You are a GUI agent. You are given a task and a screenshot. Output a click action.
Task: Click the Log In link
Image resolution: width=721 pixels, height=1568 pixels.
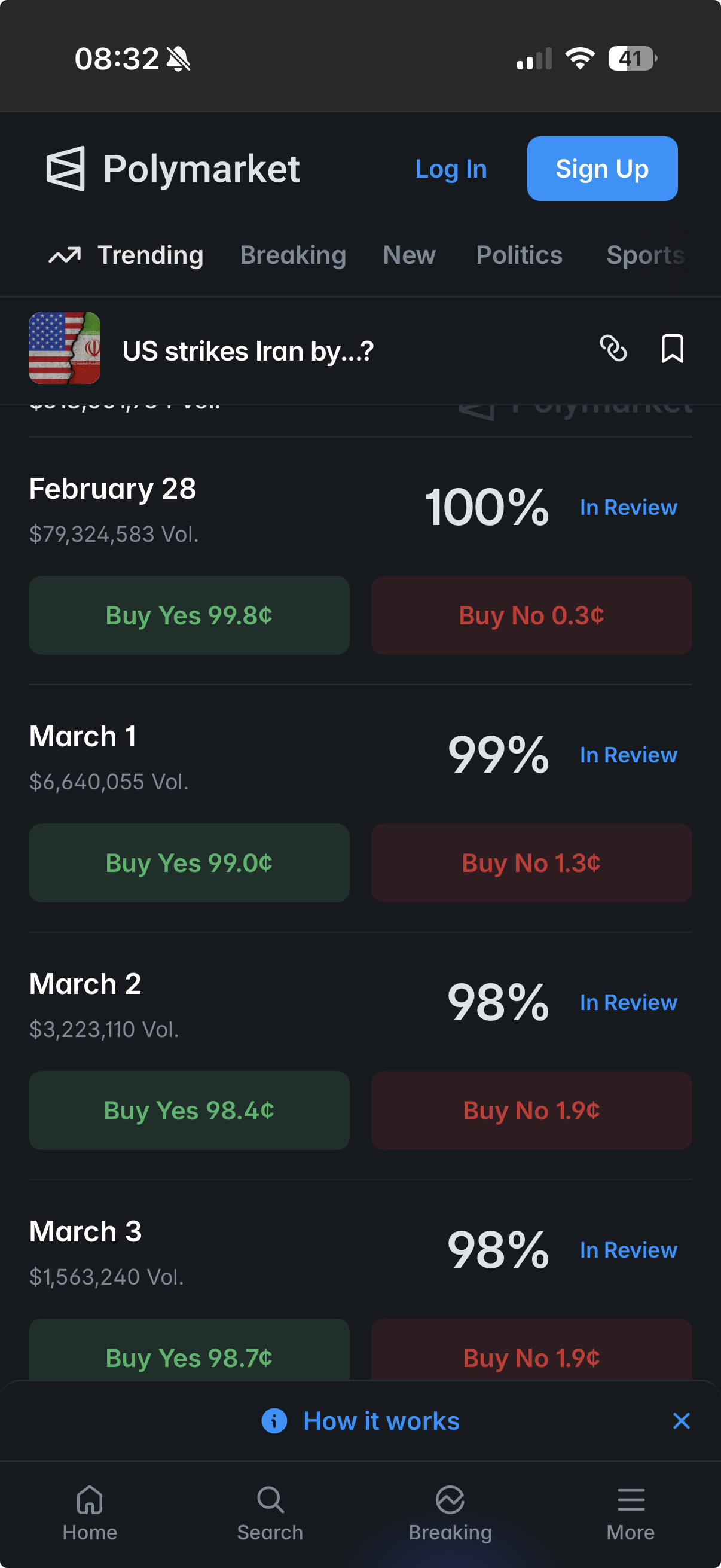(x=451, y=169)
